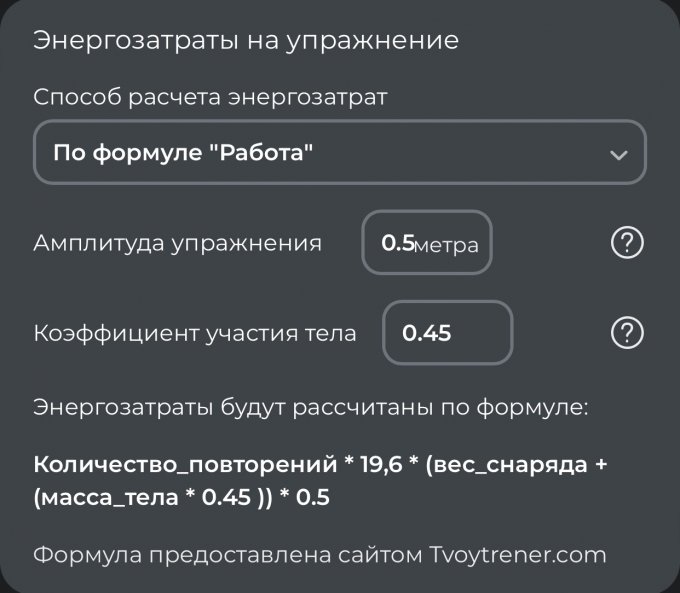
Task: Click the метра unit label
Action: 446,245
